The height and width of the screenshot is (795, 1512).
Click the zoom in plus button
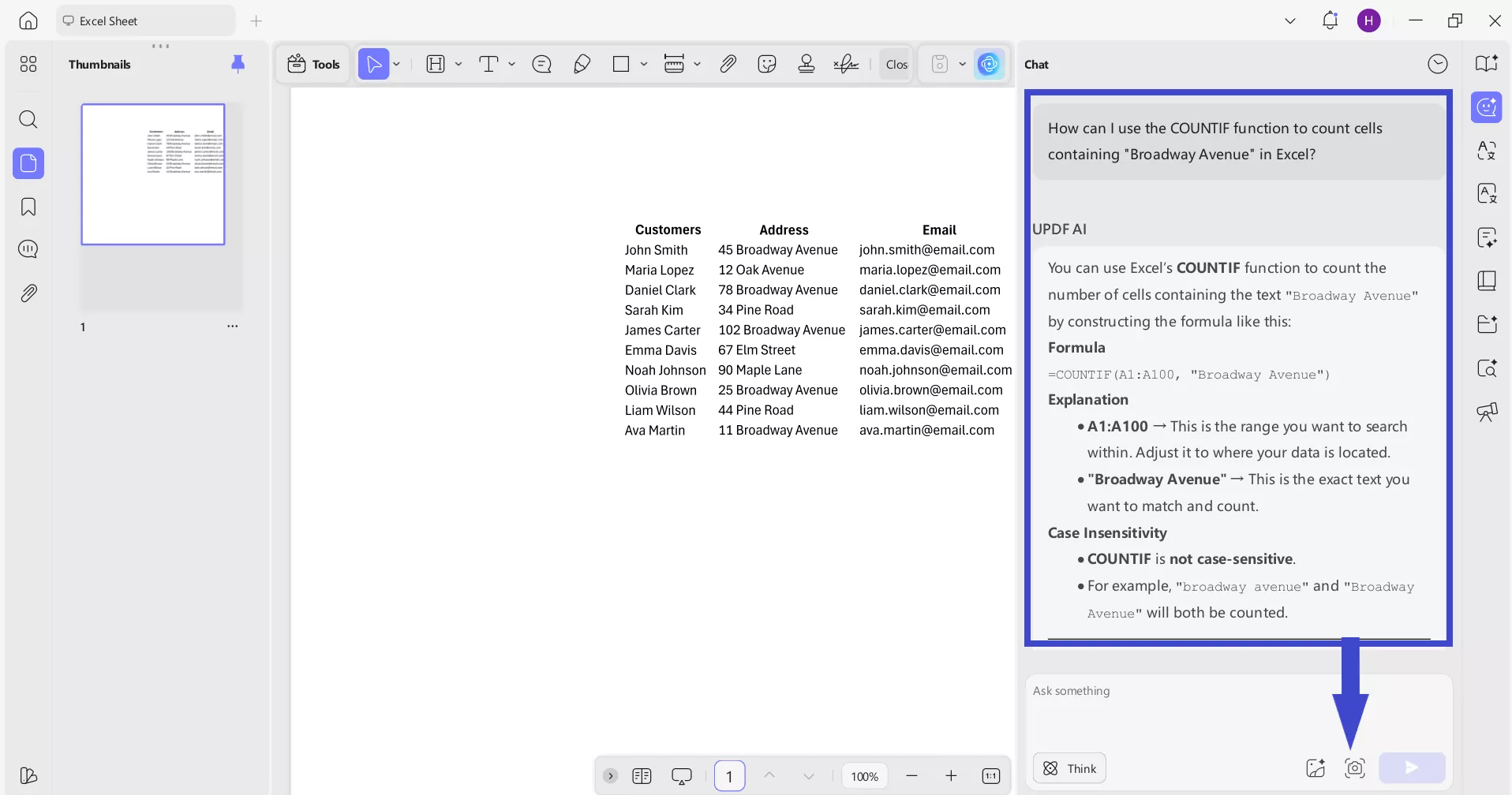coord(951,776)
